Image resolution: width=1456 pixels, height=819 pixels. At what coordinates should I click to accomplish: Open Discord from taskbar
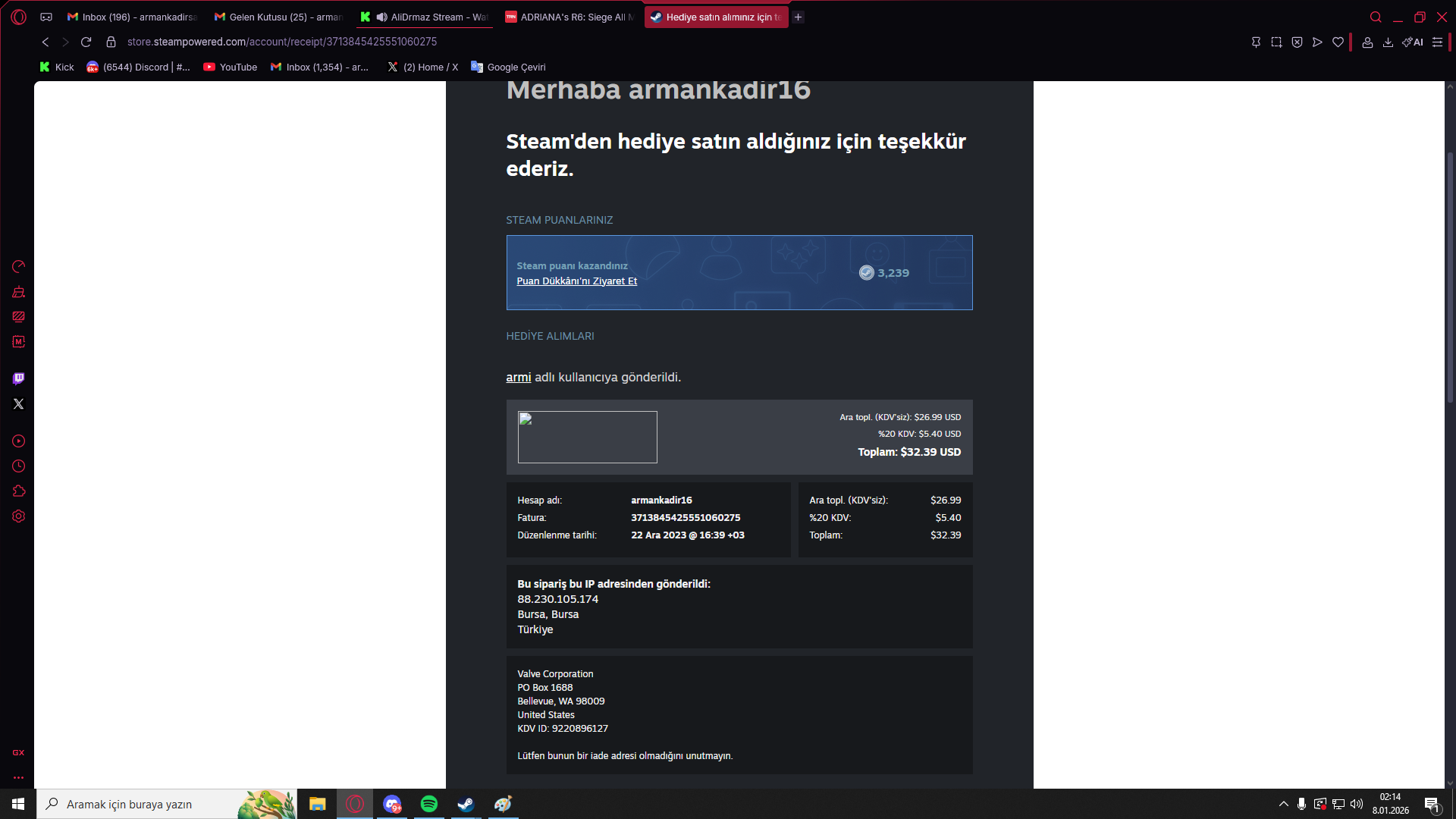pos(392,804)
